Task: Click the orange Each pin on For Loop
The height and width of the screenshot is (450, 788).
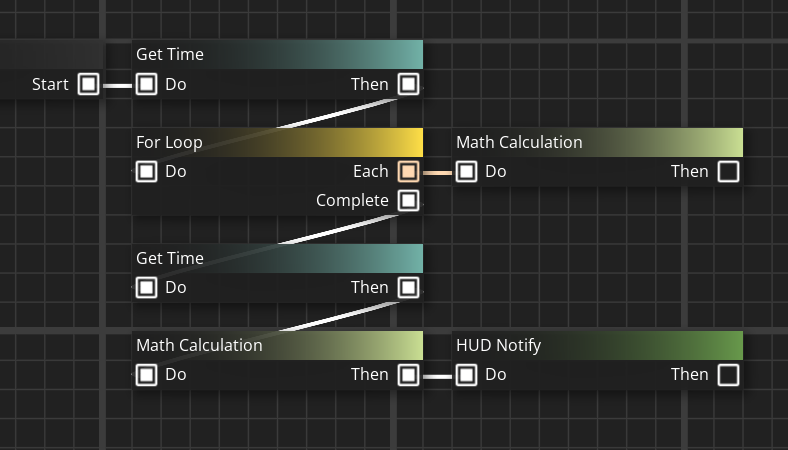Action: [x=408, y=171]
